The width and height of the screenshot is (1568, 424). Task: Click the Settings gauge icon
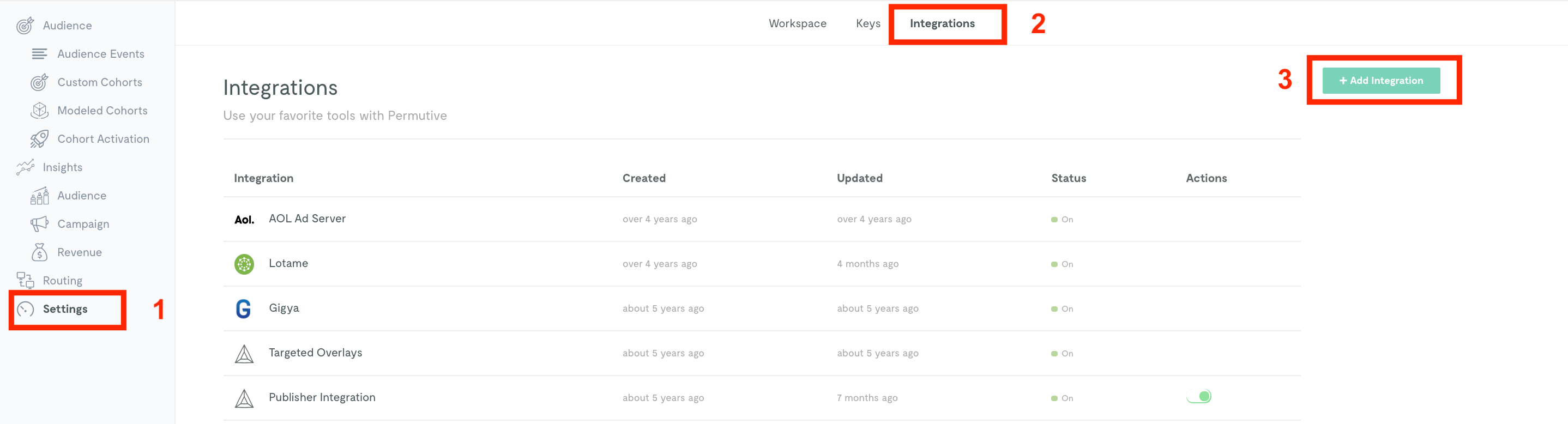click(25, 309)
